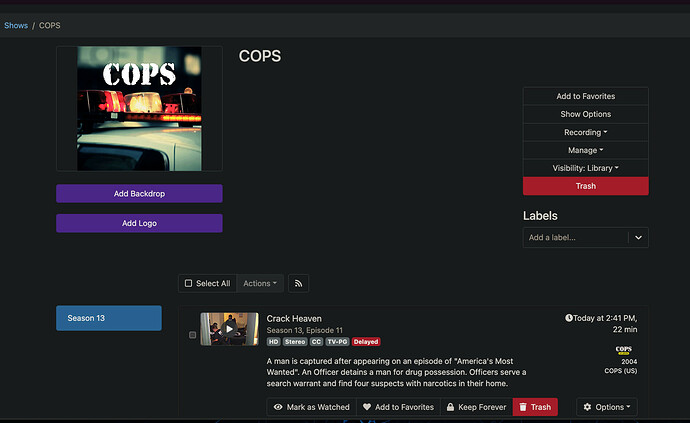Screen dimensions: 690x423
Task: Expand the label chooser chevron
Action: (x=639, y=238)
